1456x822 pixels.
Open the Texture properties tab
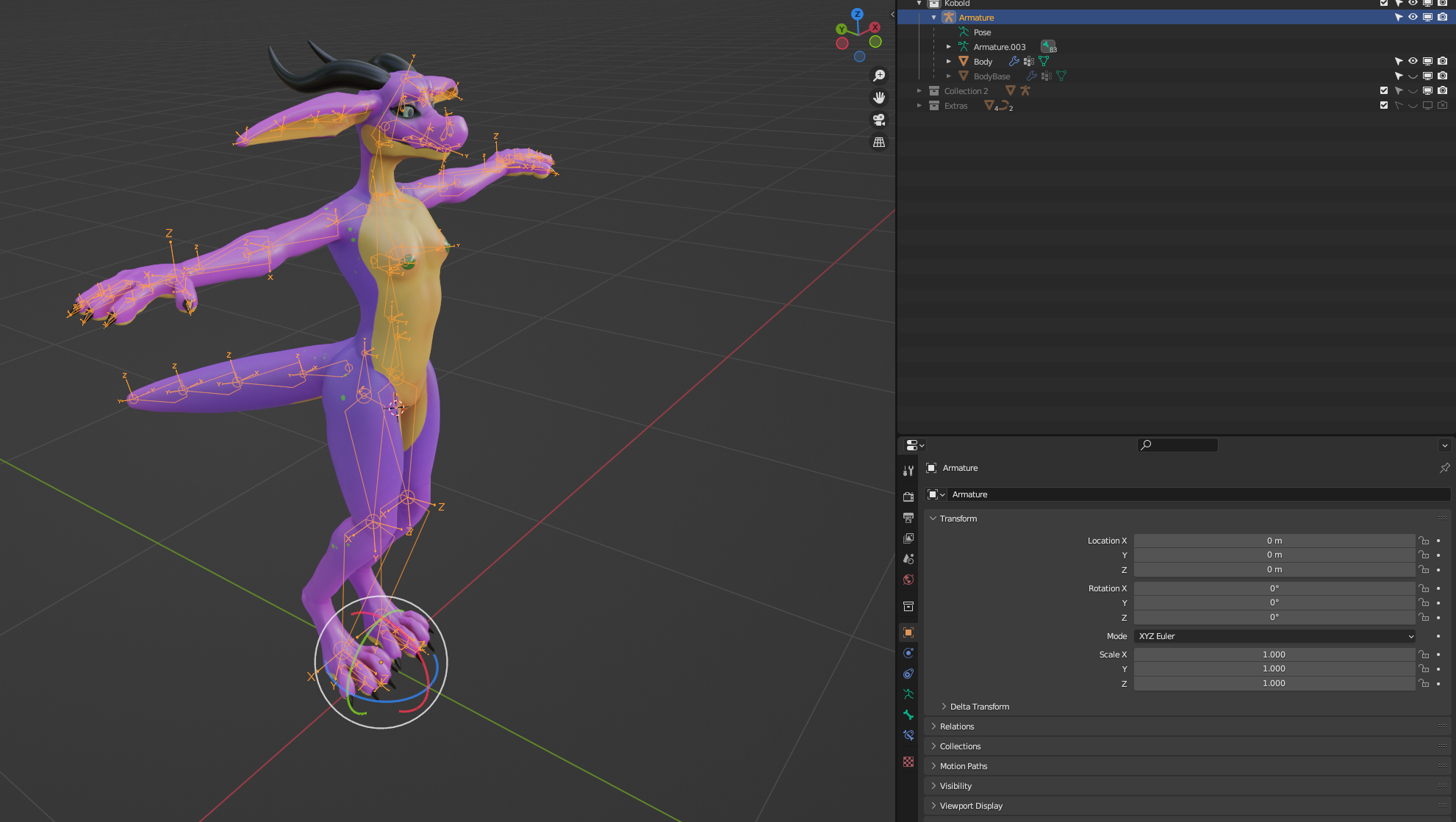point(908,762)
